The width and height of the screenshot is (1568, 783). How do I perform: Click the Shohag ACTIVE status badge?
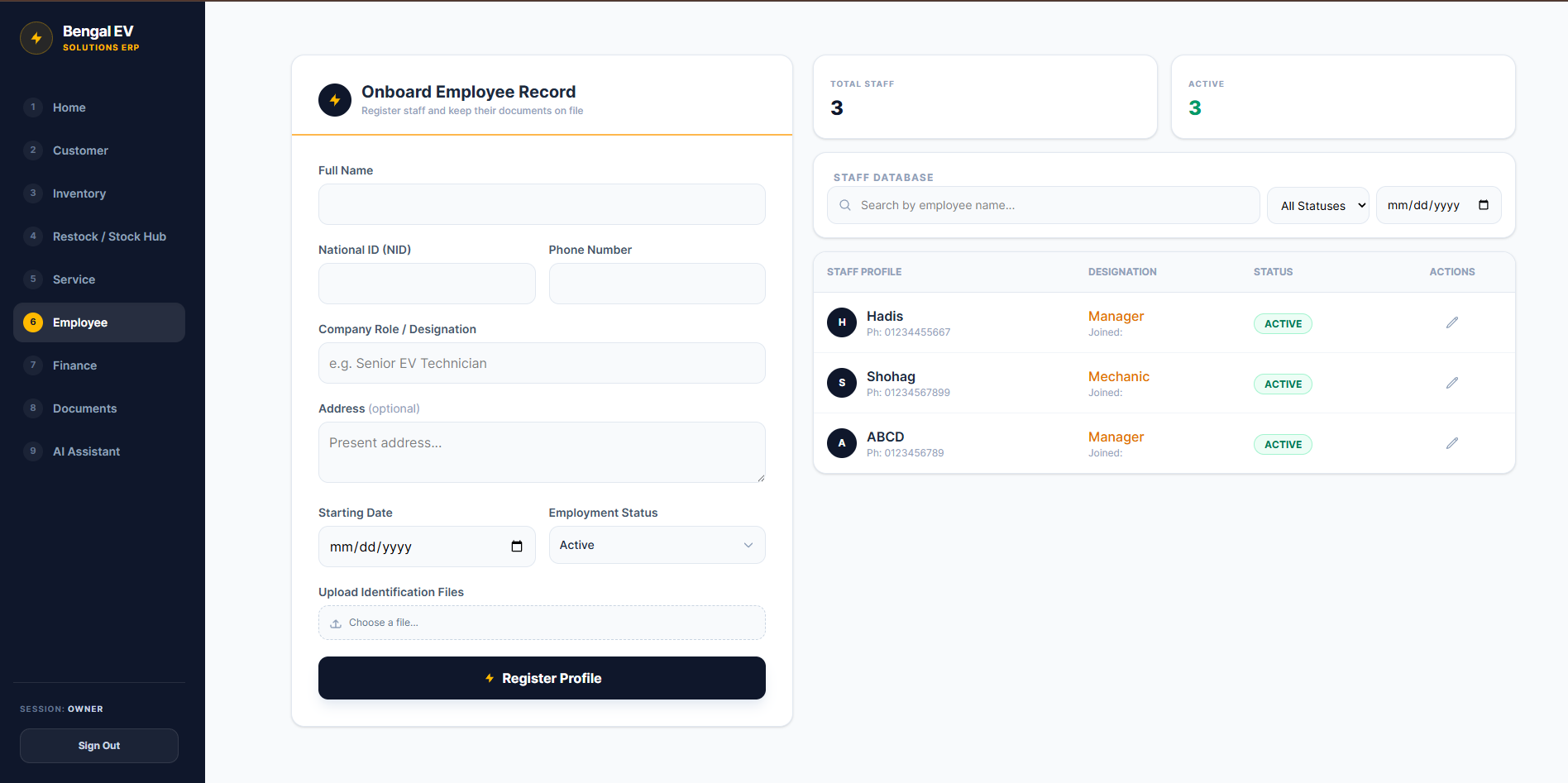click(x=1283, y=384)
